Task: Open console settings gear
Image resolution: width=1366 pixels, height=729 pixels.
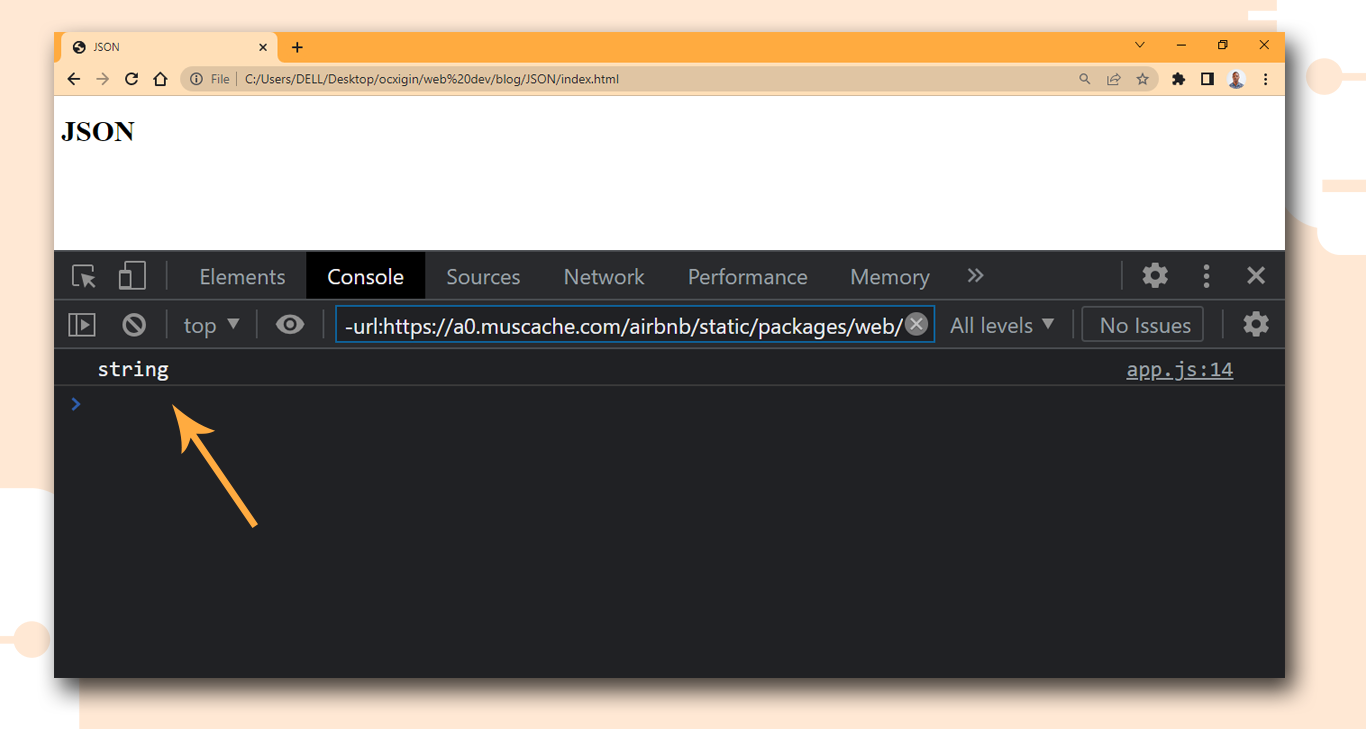Action: coord(1256,324)
